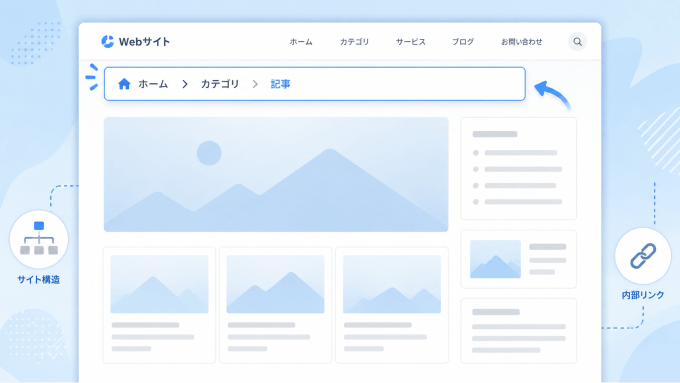Click the chevron between ホーム and カテゴリ
Image resolution: width=680 pixels, height=383 pixels.
185,84
